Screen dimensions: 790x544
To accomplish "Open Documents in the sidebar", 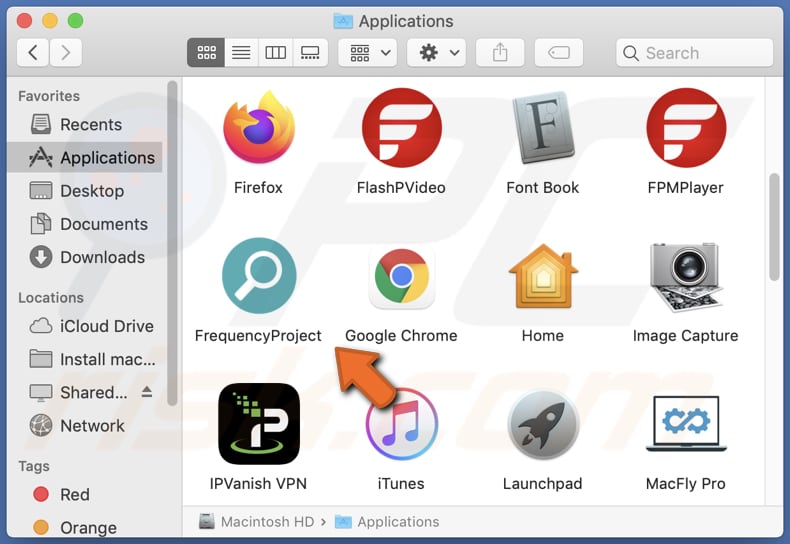I will [85, 224].
